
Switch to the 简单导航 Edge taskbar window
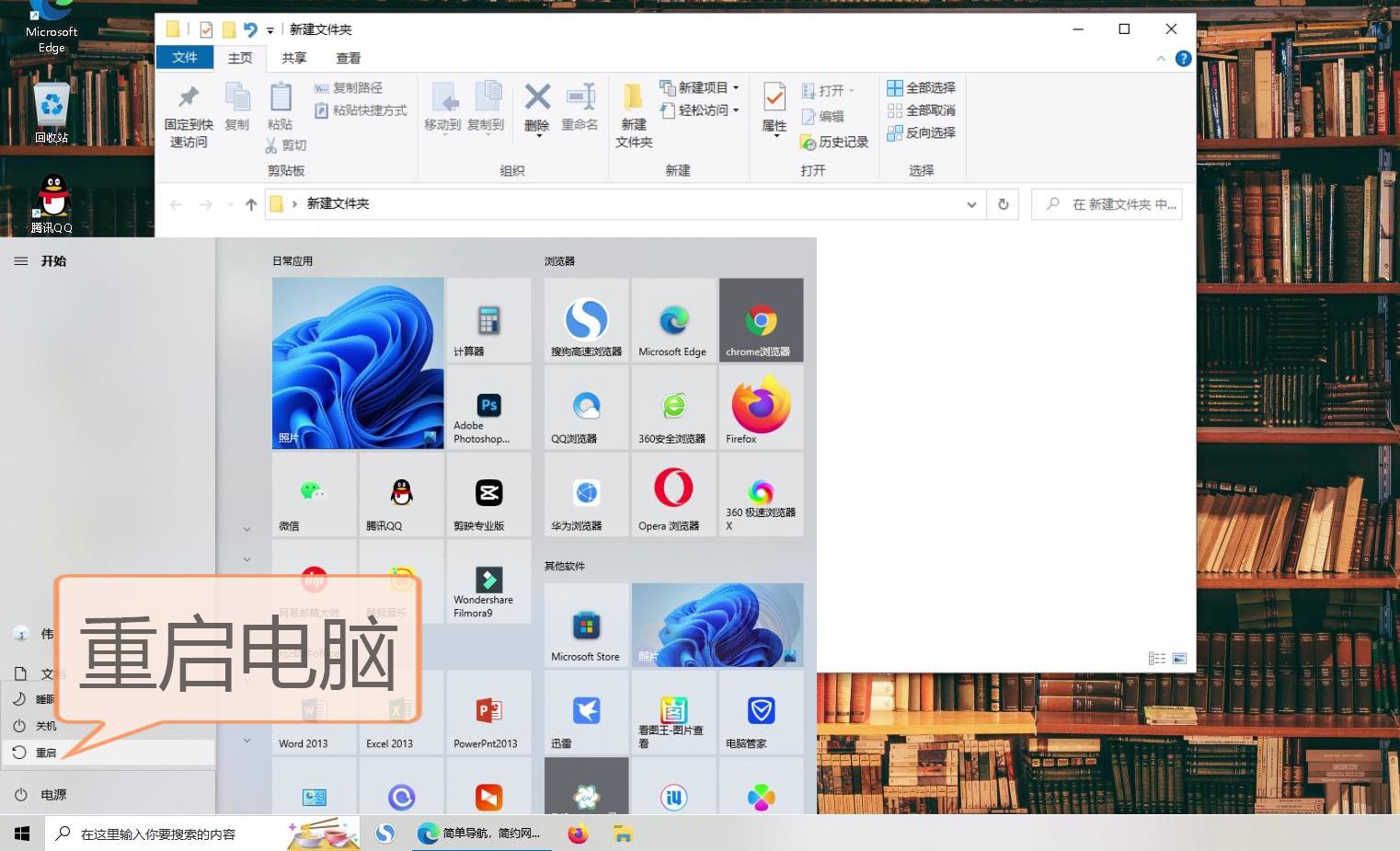[x=481, y=834]
